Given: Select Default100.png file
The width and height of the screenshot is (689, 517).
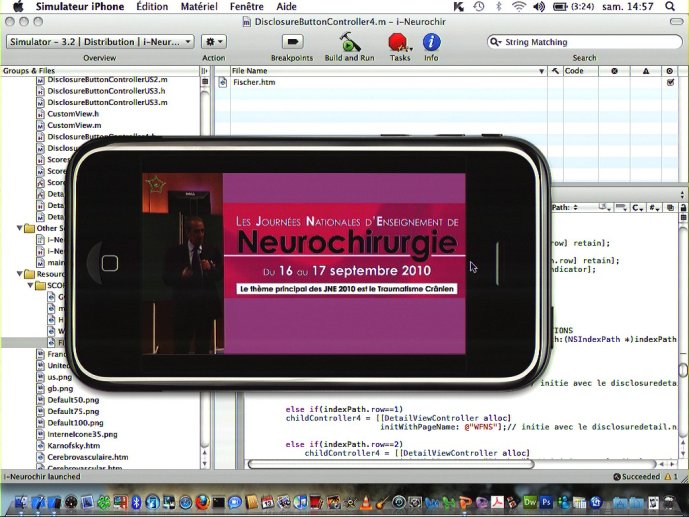Looking at the screenshot, I should (x=75, y=423).
